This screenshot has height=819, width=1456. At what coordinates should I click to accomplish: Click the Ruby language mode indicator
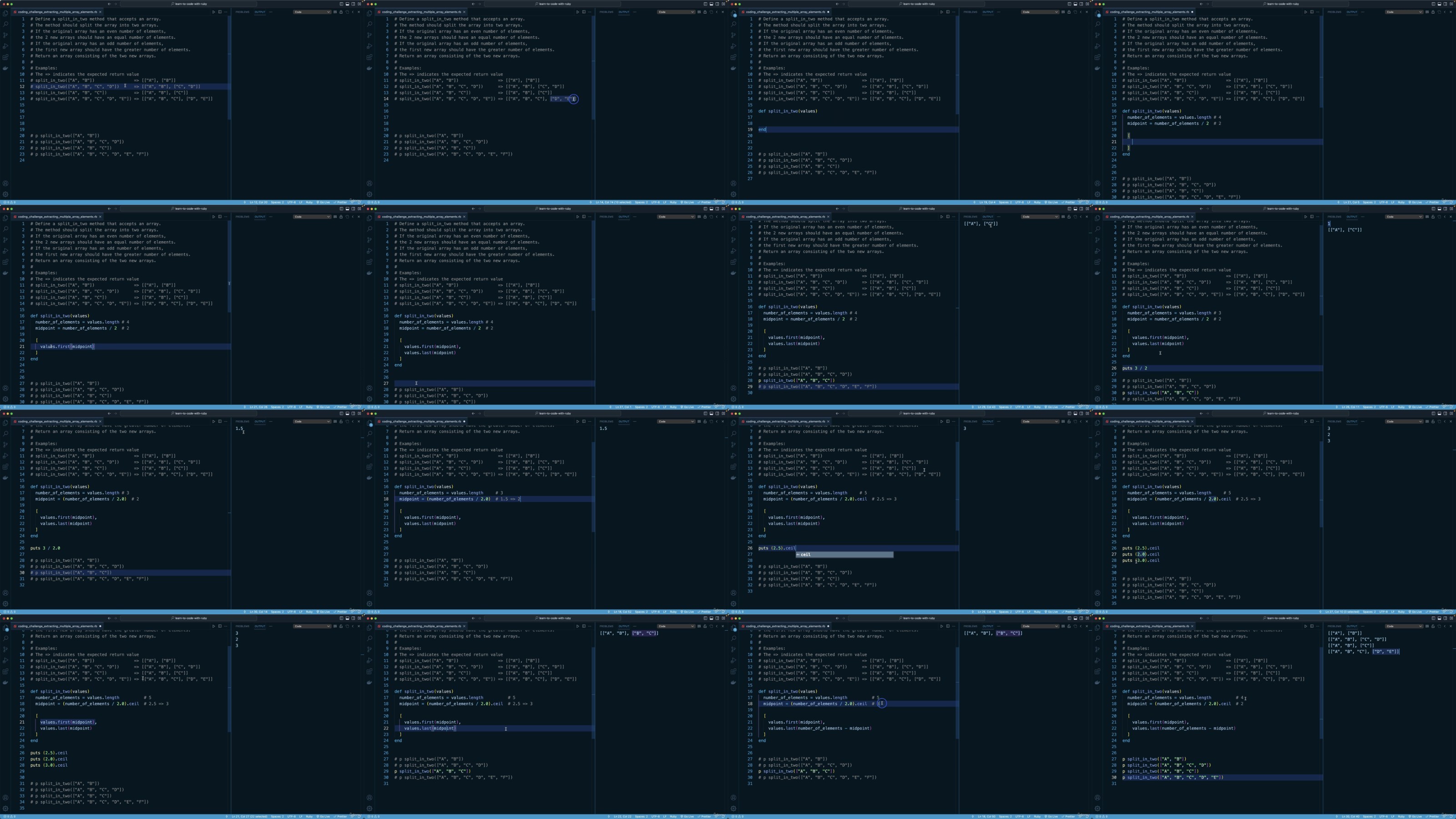(309, 202)
